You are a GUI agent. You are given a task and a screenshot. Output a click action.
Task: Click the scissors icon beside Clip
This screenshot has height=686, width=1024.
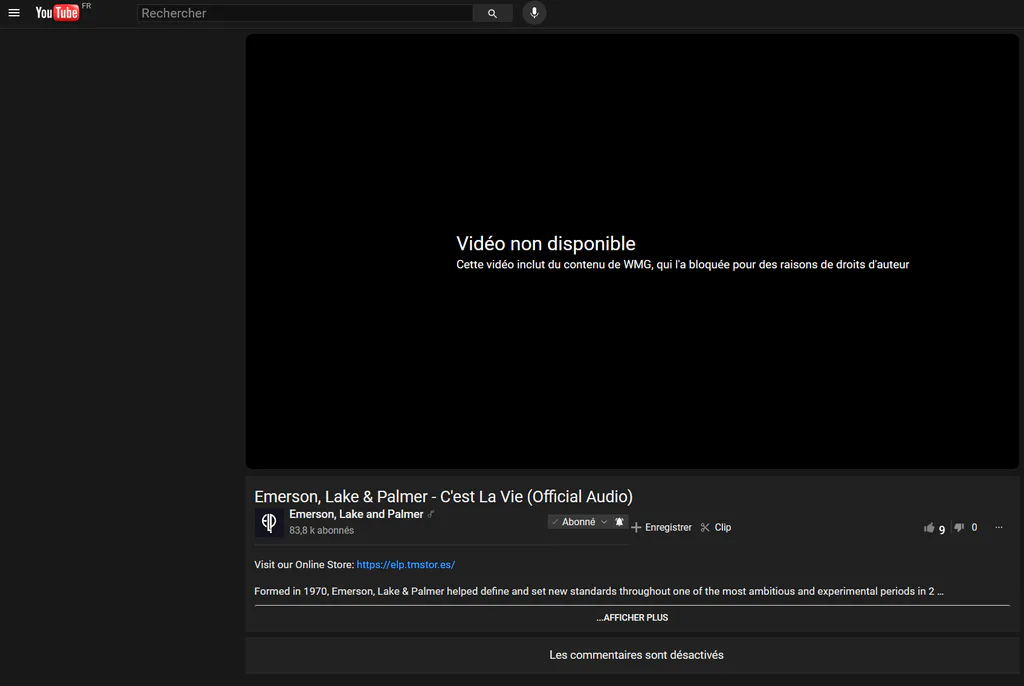pos(705,527)
